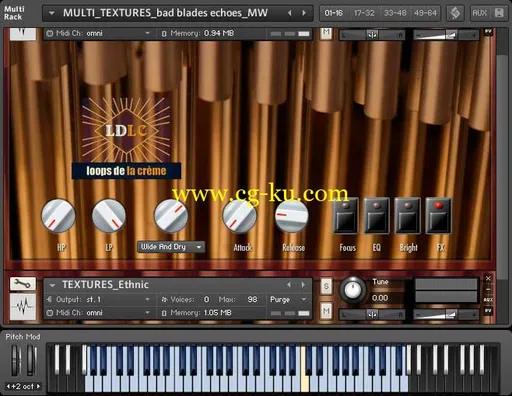Toggle the AUX icon on TEXTURES_Ethnic header
512x396 pixels.
pyautogui.click(x=488, y=300)
